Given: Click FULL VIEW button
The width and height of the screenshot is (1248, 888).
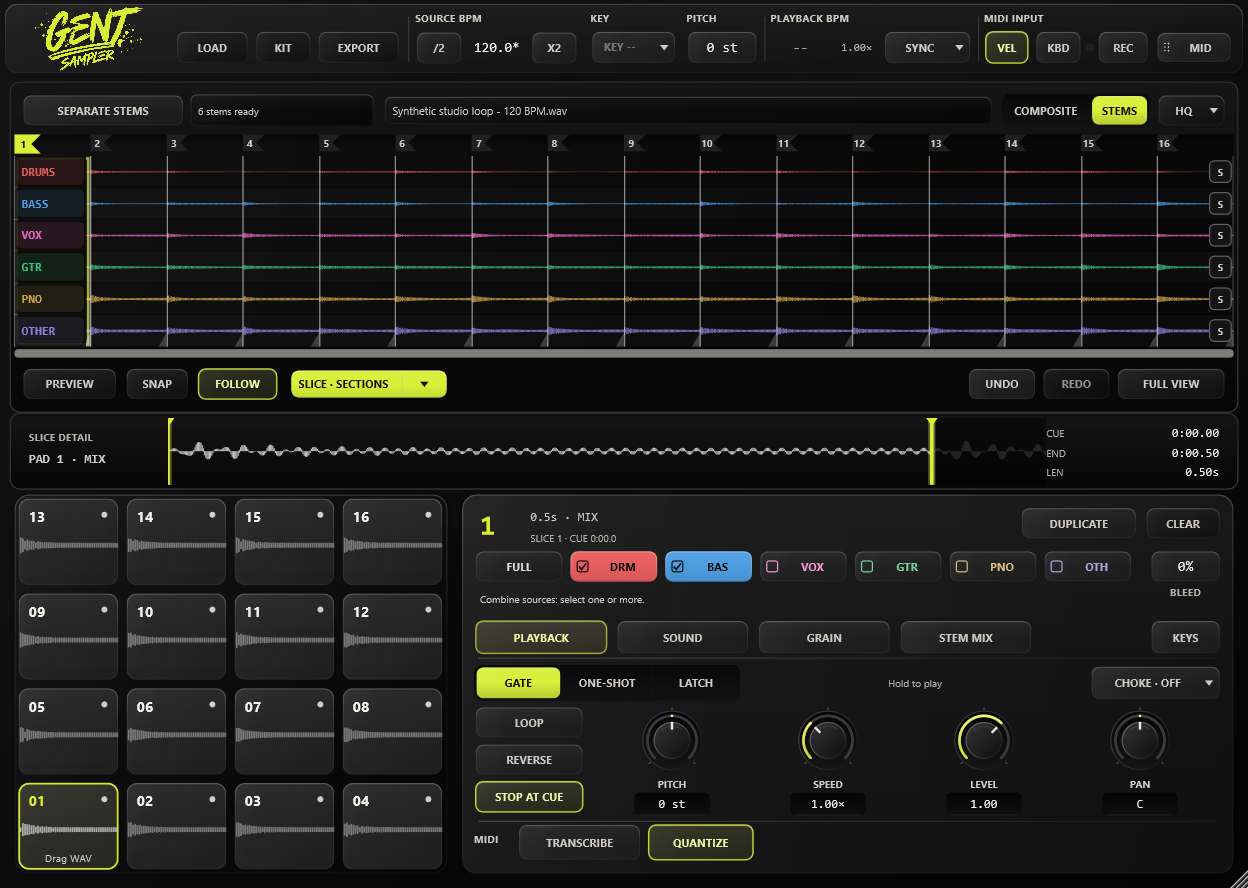Looking at the screenshot, I should pos(1171,384).
